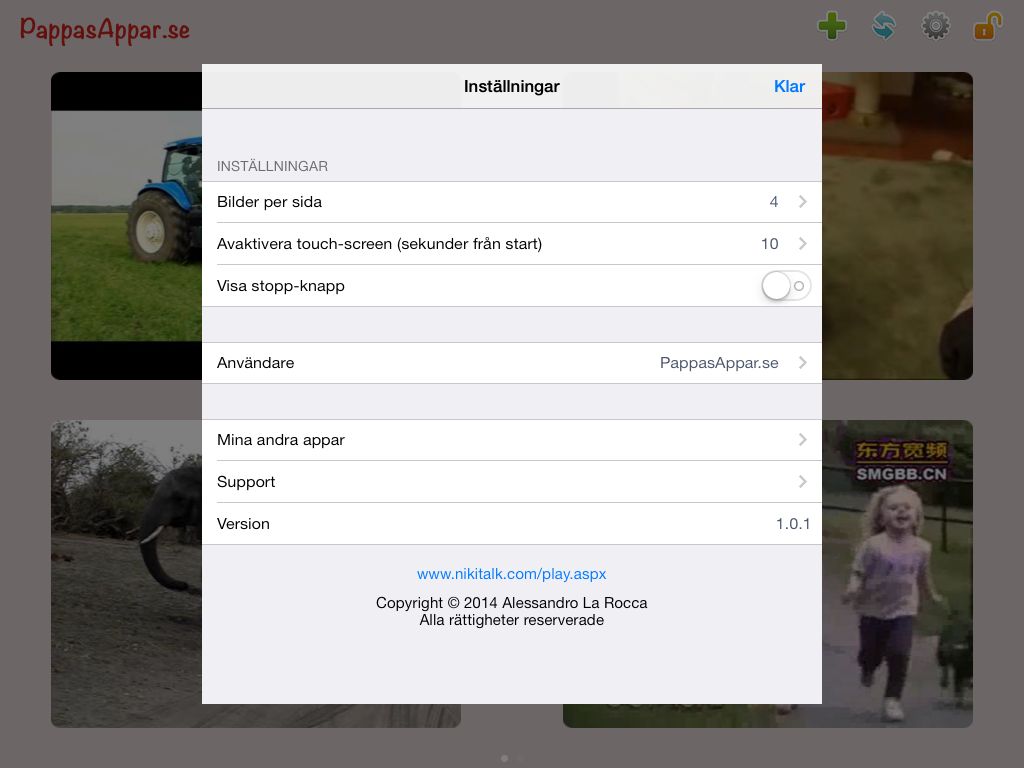The width and height of the screenshot is (1024, 768).
Task: Click the Alla rättigheter reserverade text
Action: tap(511, 620)
